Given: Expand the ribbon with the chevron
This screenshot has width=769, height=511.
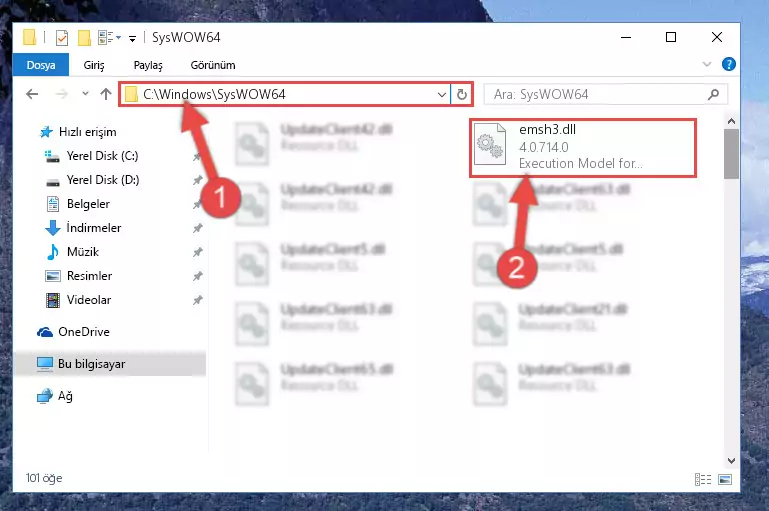Looking at the screenshot, I should (707, 64).
